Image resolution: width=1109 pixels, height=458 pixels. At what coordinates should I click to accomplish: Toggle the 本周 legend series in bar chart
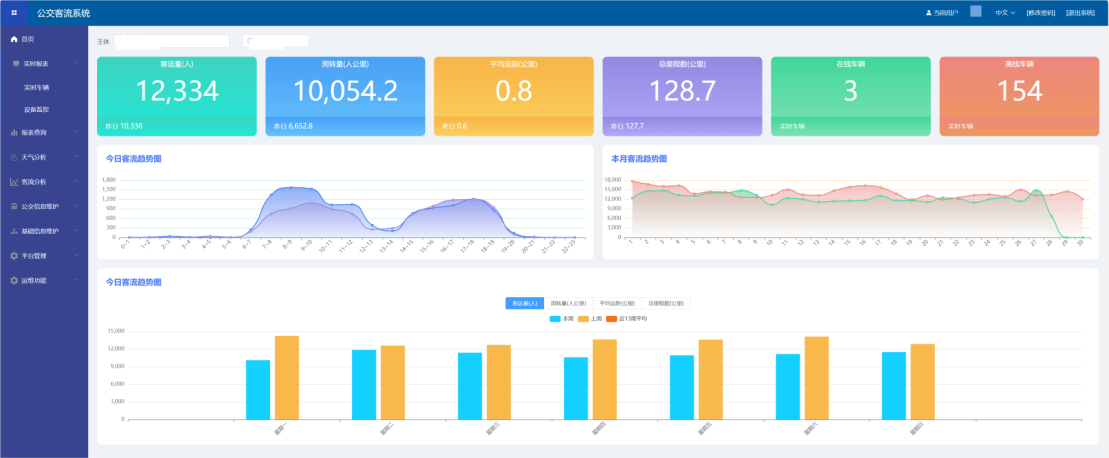tap(555, 318)
